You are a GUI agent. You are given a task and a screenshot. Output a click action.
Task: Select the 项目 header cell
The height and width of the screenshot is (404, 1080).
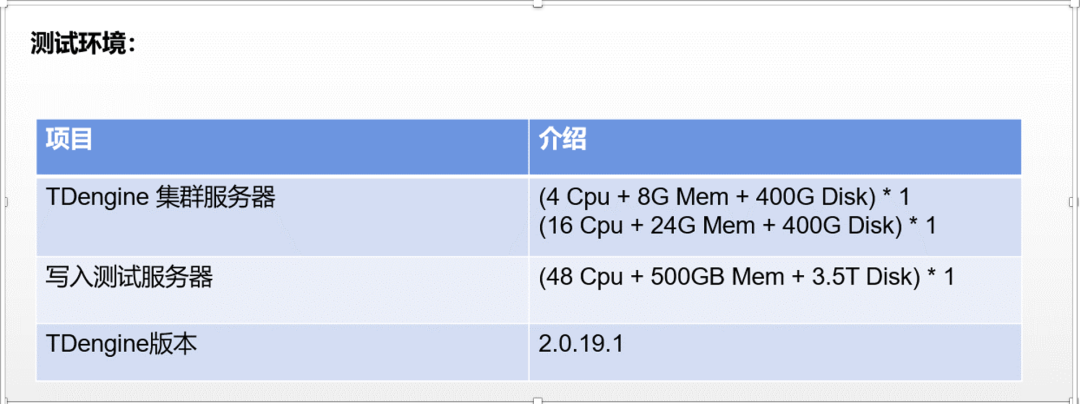pyautogui.click(x=282, y=147)
